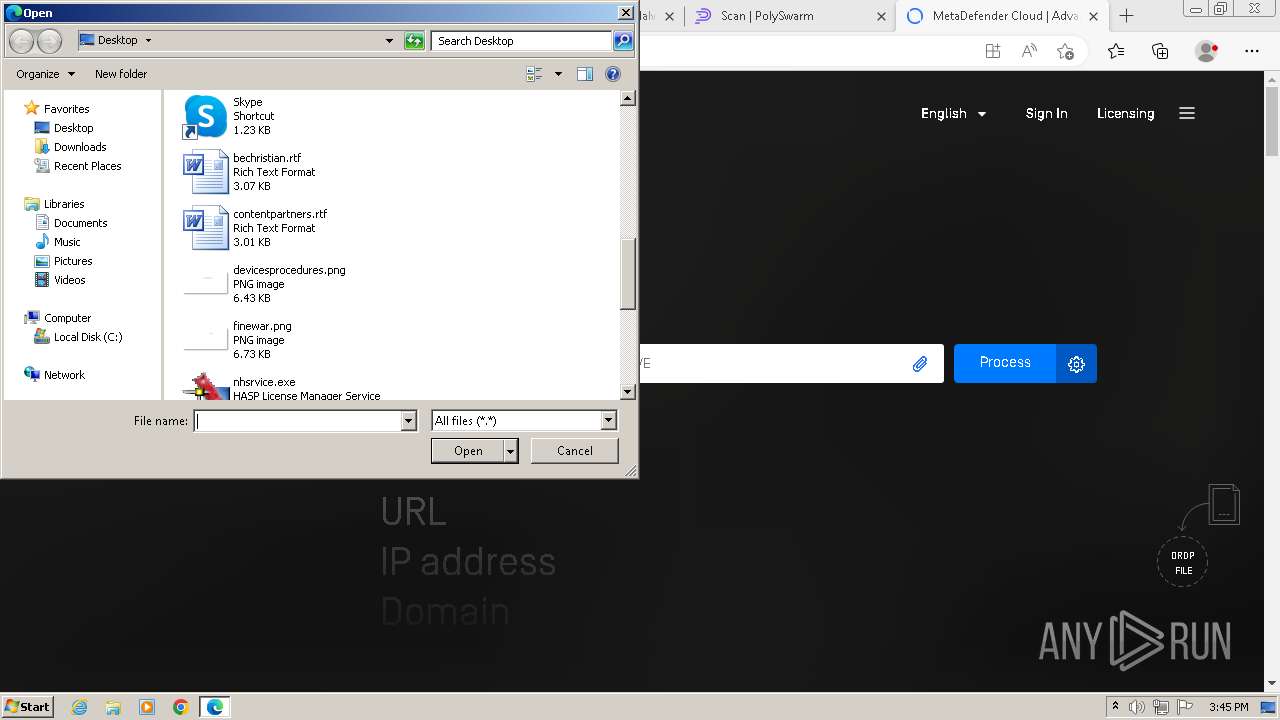The height and width of the screenshot is (720, 1280).
Task: Open Edge Favorites list icon
Action: coord(1116,51)
